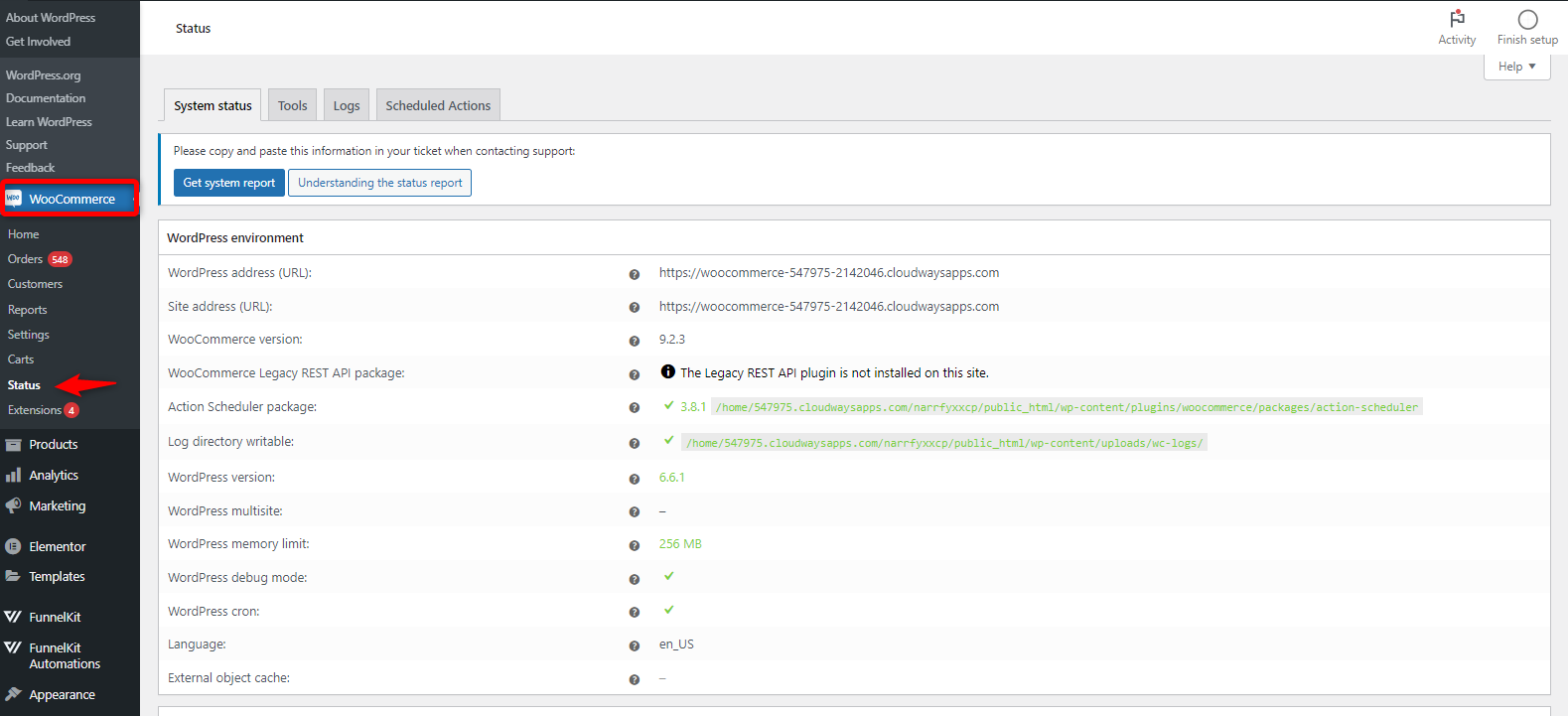Expand the Help dropdown
1568x716 pixels.
(x=1516, y=67)
